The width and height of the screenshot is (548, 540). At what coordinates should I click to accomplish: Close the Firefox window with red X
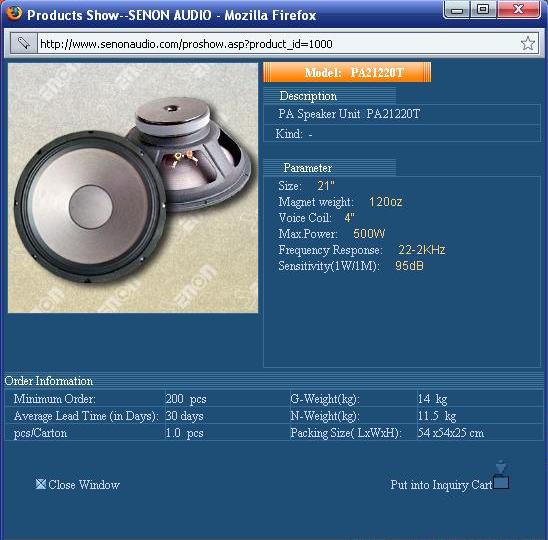[519, 9]
